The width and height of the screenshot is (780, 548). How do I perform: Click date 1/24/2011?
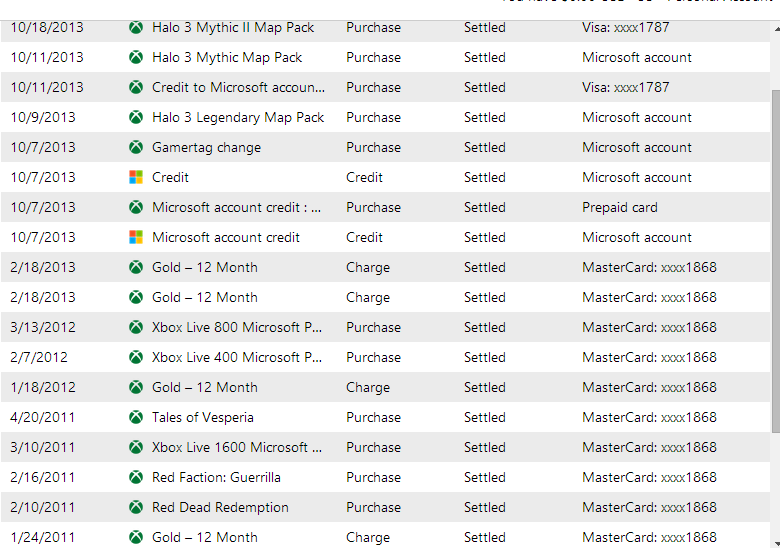tap(43, 537)
